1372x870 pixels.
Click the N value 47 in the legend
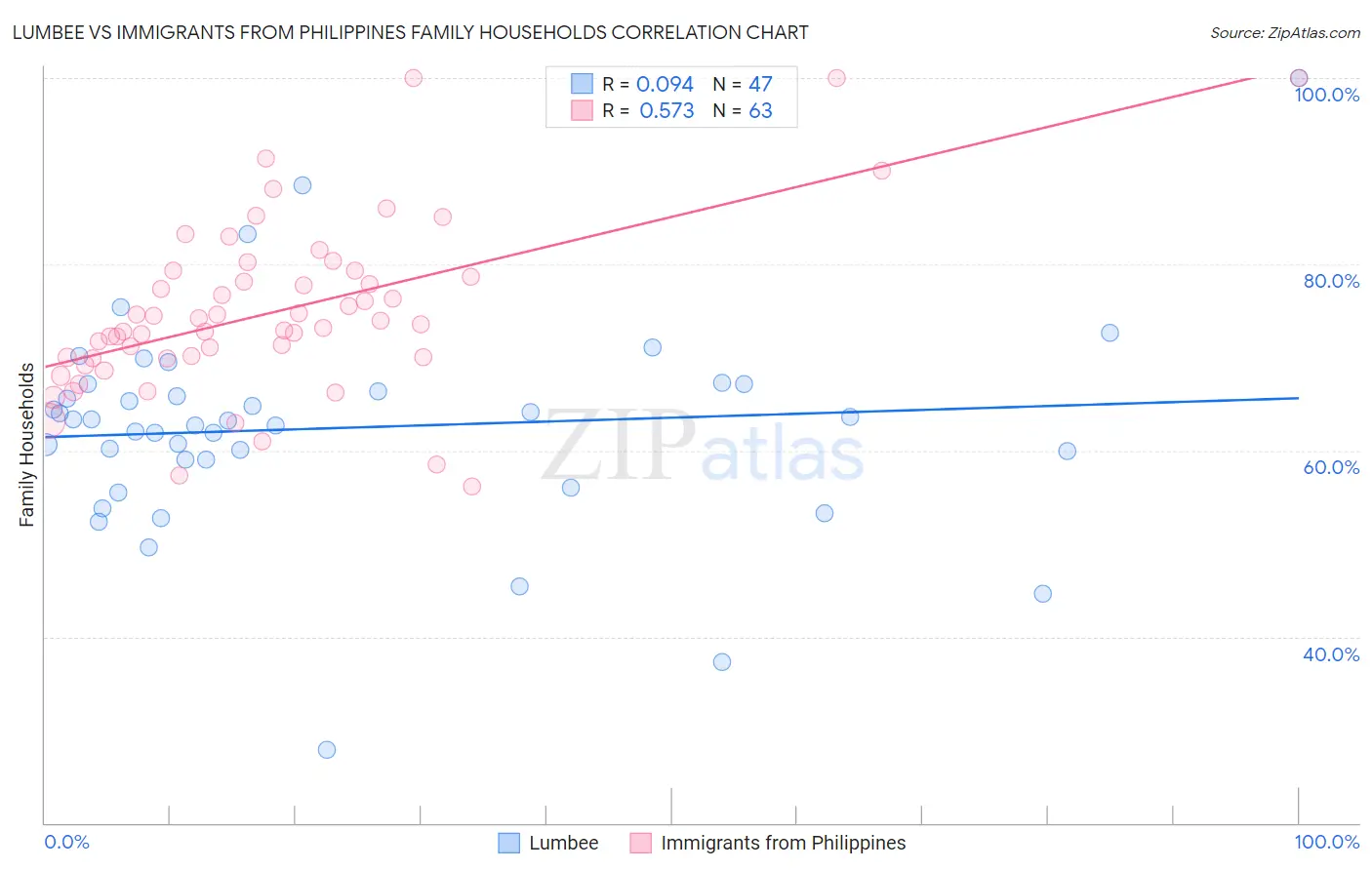click(x=760, y=85)
